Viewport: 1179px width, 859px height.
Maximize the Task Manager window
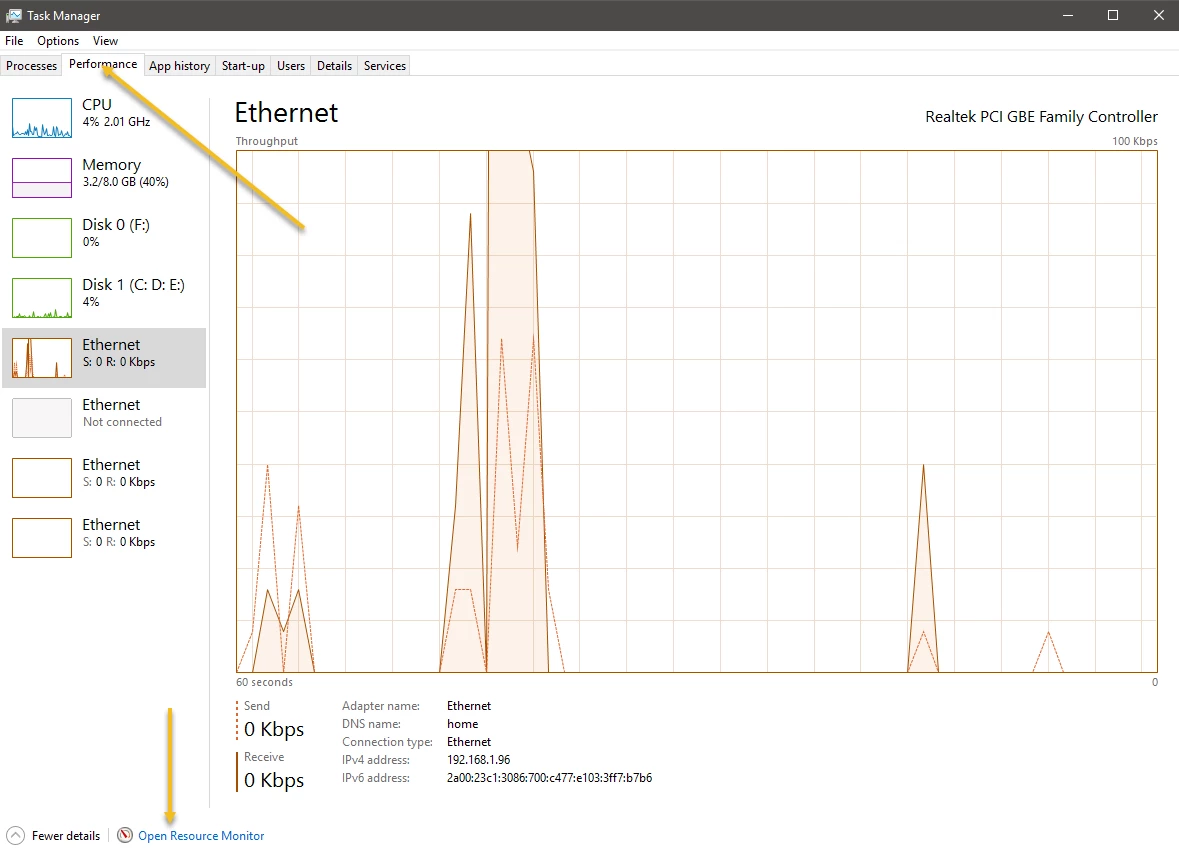point(1113,15)
